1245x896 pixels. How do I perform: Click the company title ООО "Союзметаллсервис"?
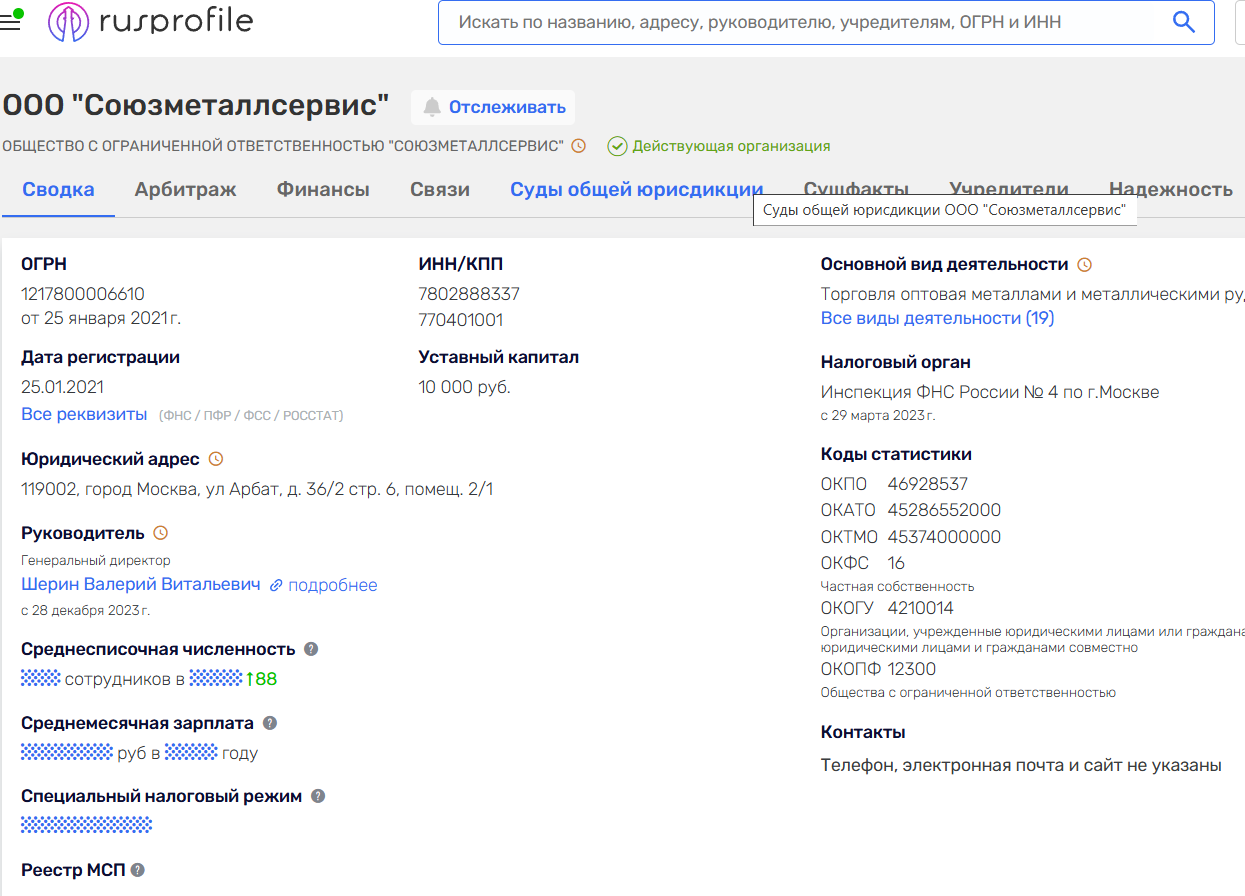195,106
